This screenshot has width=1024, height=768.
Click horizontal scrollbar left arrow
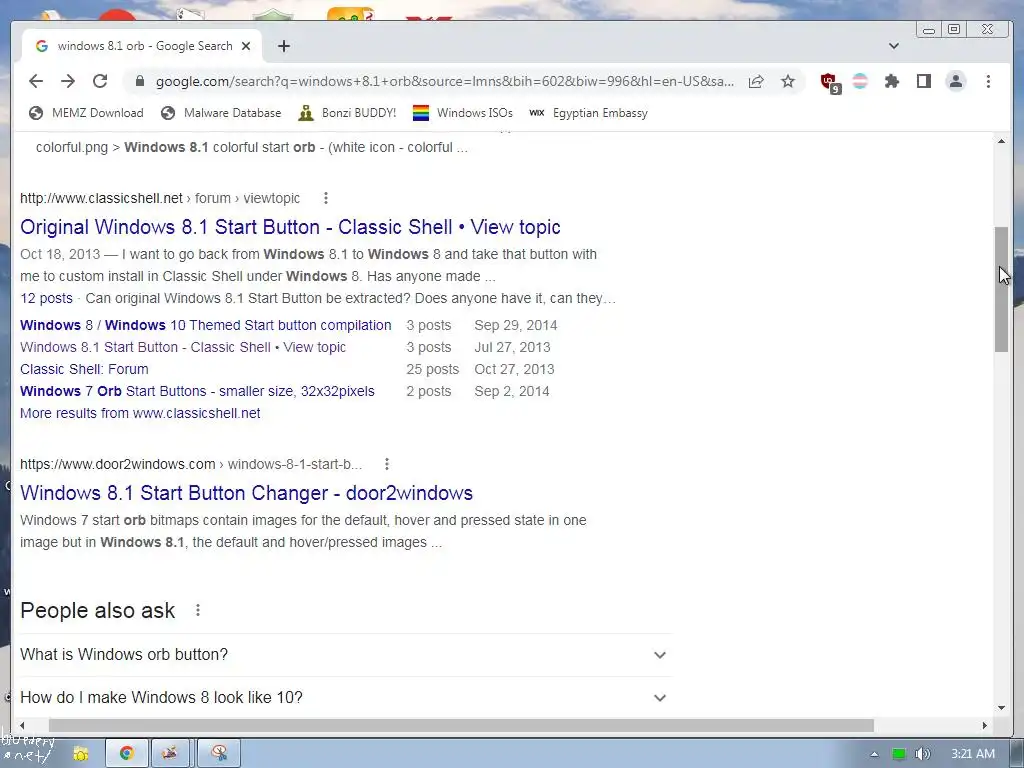(22, 726)
